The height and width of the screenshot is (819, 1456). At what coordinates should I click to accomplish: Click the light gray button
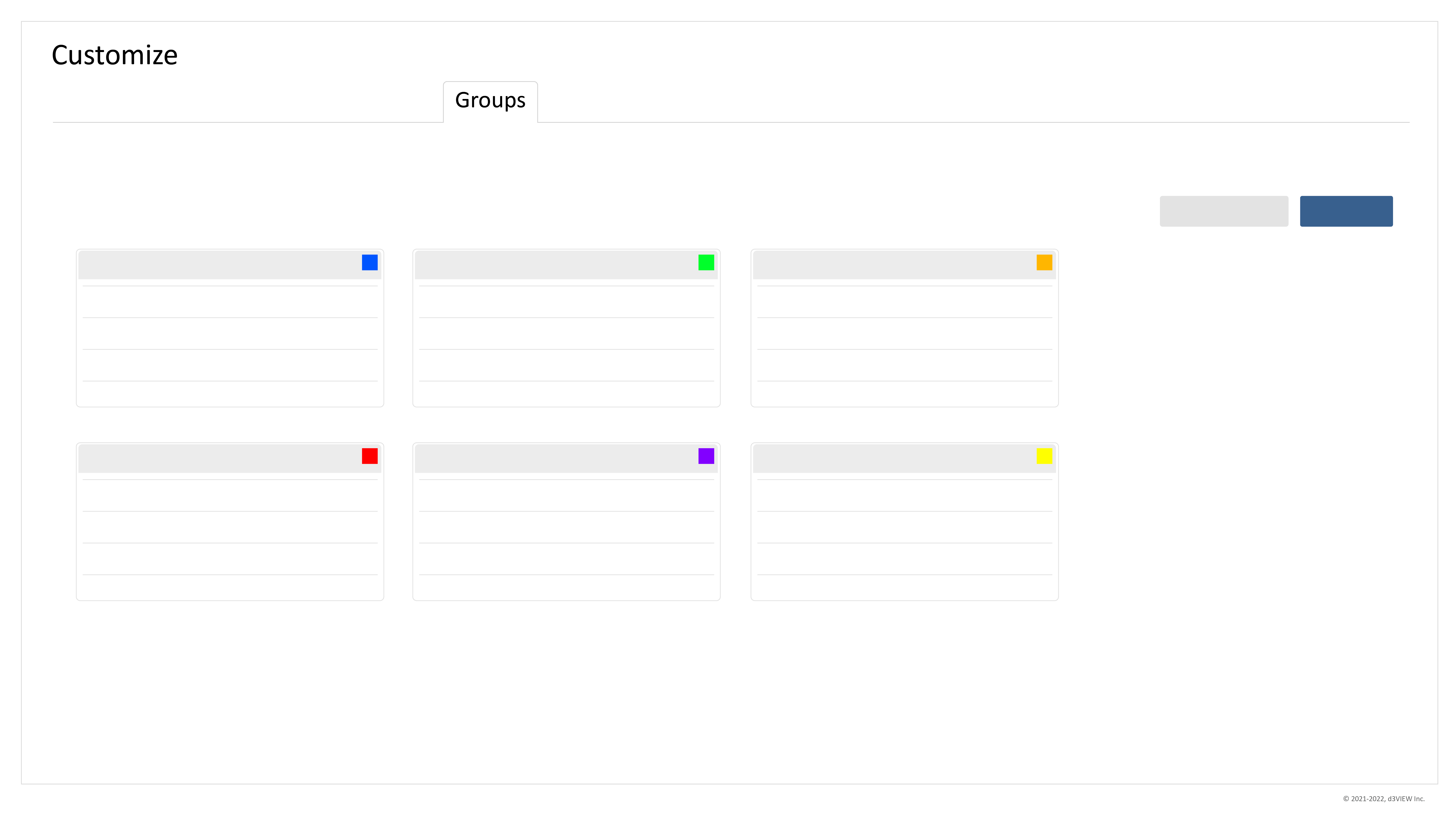[1224, 211]
